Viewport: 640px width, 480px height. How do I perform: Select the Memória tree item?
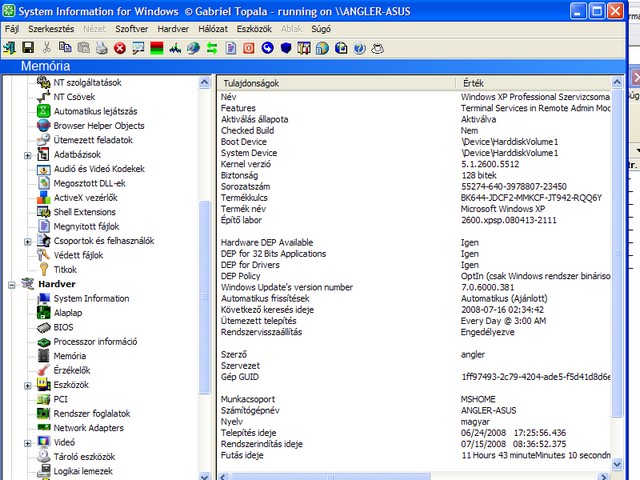tap(69, 356)
